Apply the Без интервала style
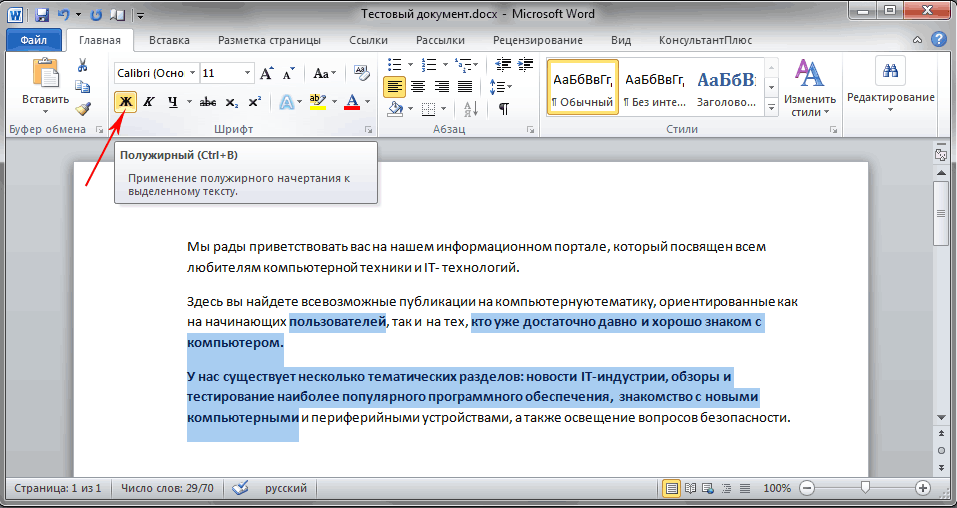 tap(654, 87)
